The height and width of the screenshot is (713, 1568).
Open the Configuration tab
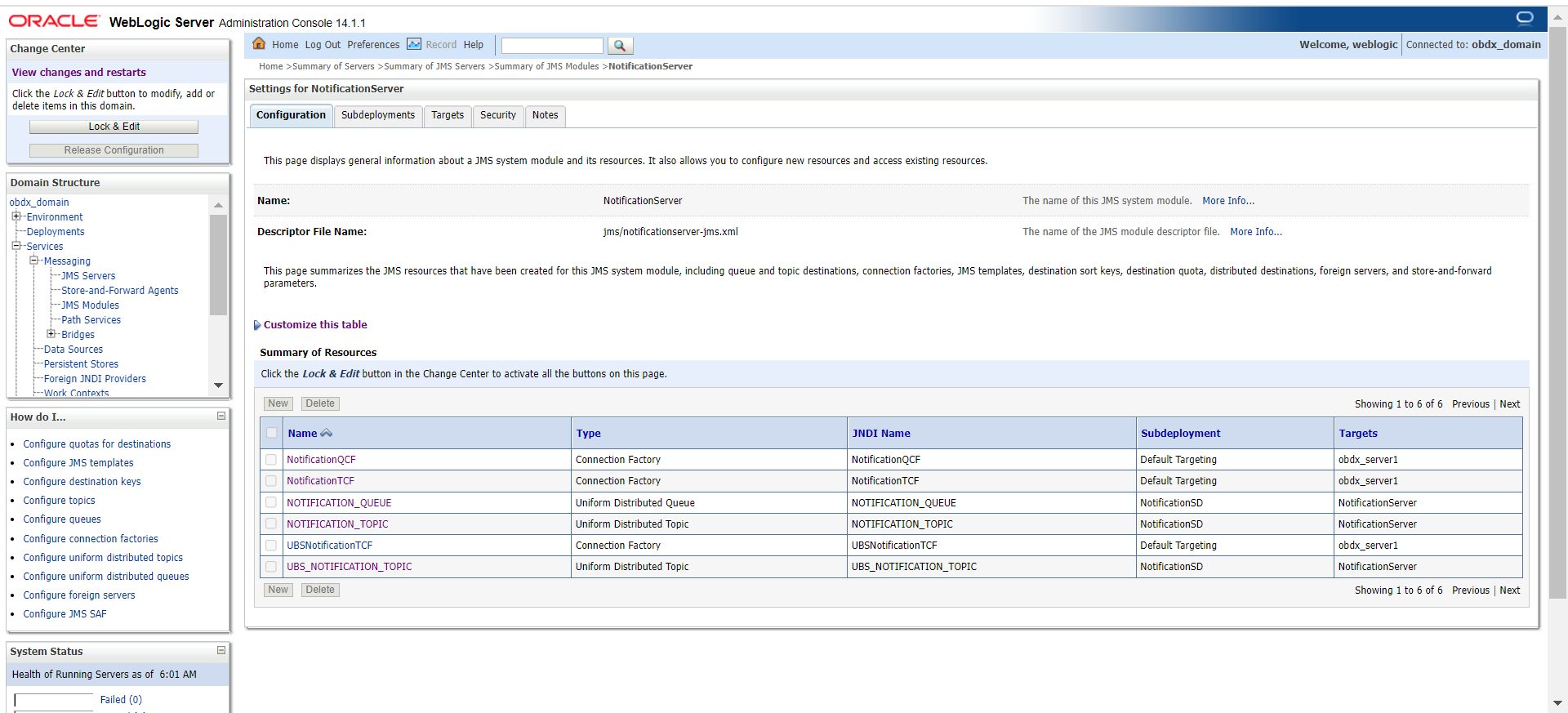pyautogui.click(x=291, y=115)
